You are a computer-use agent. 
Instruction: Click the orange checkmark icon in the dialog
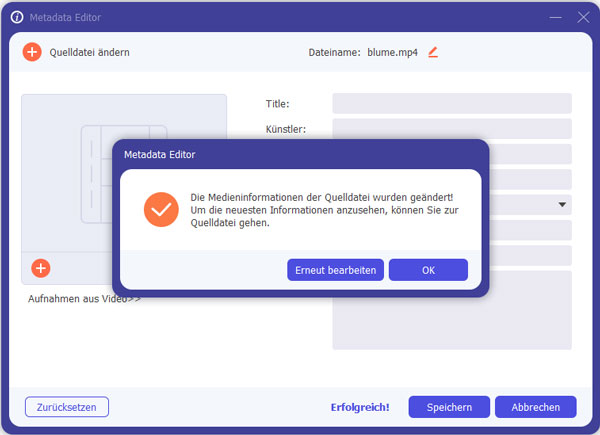click(x=160, y=209)
